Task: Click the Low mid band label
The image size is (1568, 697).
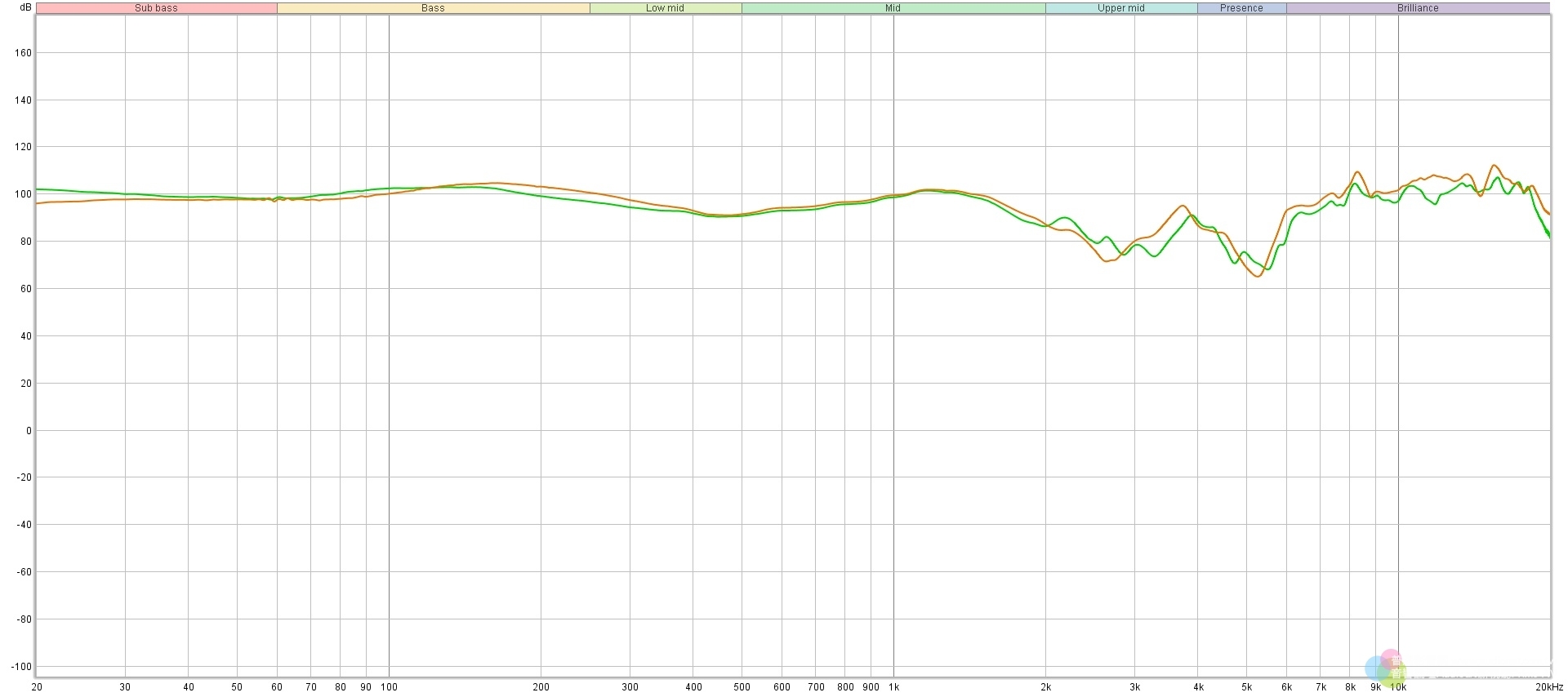Action: pyautogui.click(x=666, y=8)
